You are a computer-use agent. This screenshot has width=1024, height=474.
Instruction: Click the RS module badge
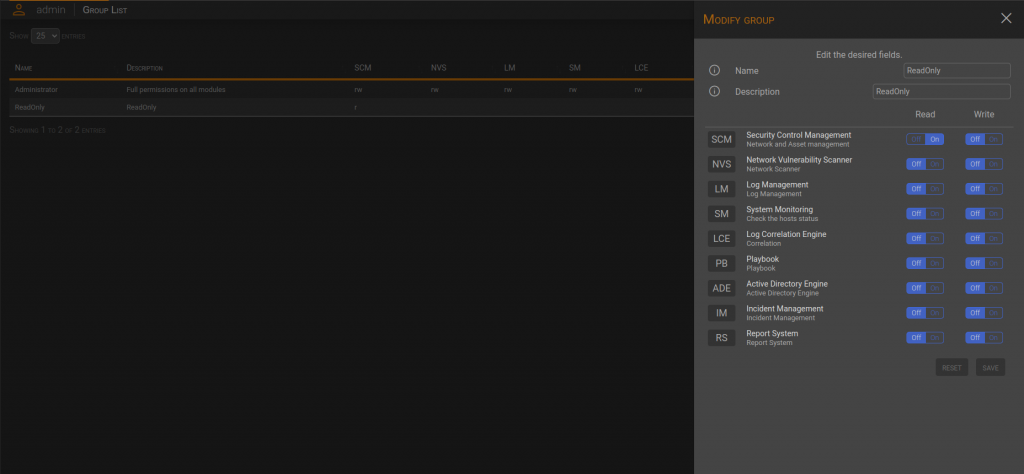coord(722,338)
